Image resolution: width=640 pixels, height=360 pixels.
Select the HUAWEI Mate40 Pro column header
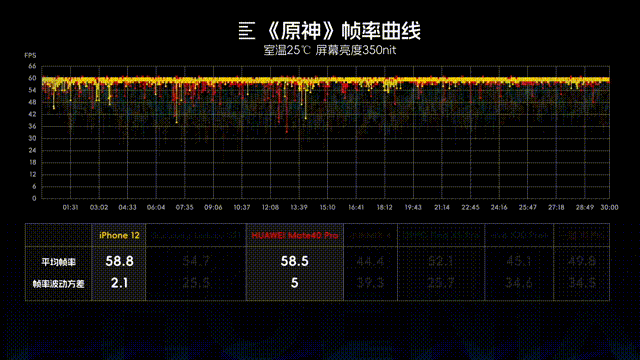(295, 236)
